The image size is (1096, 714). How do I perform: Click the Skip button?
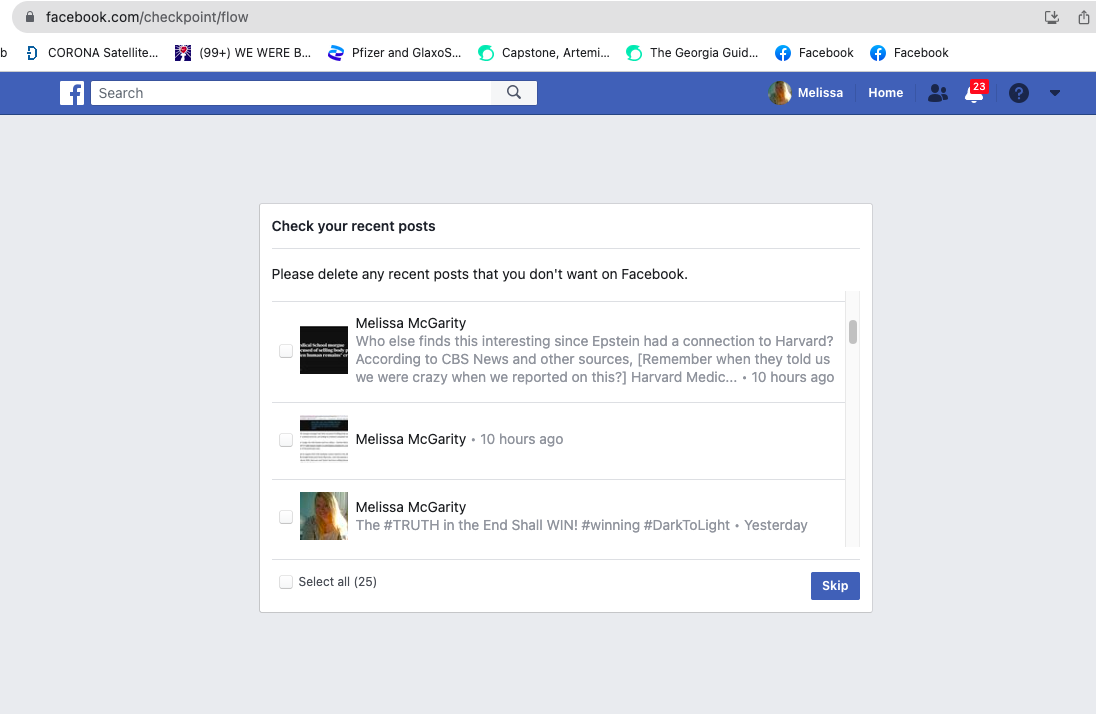click(x=835, y=586)
